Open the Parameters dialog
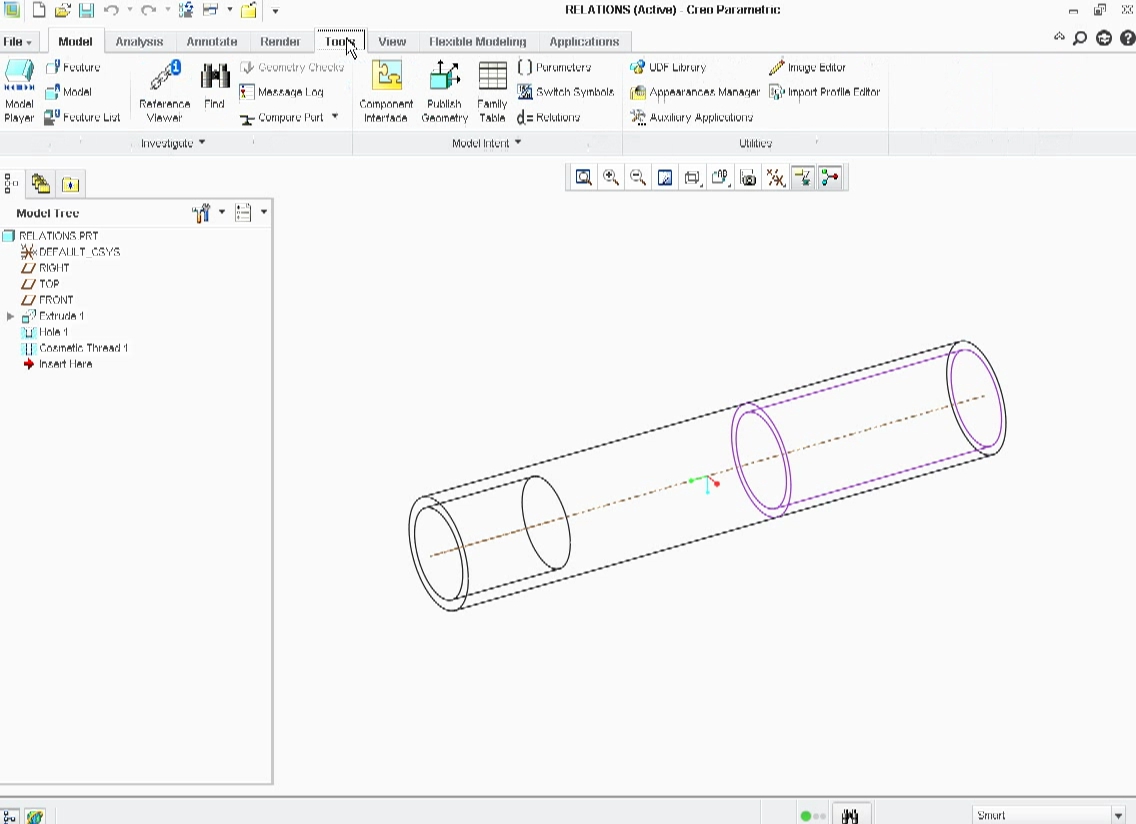The image size is (1136, 824). pyautogui.click(x=555, y=67)
